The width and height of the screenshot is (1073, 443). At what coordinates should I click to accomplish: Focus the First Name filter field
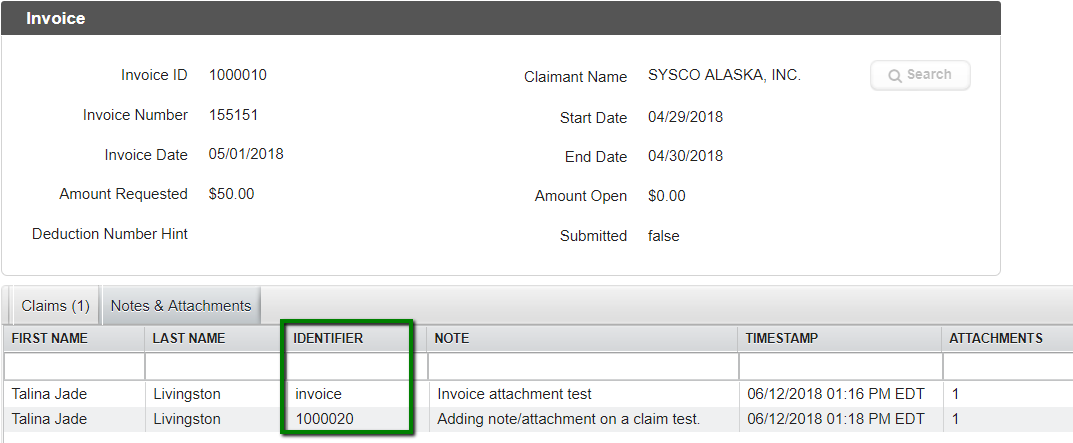coord(74,366)
